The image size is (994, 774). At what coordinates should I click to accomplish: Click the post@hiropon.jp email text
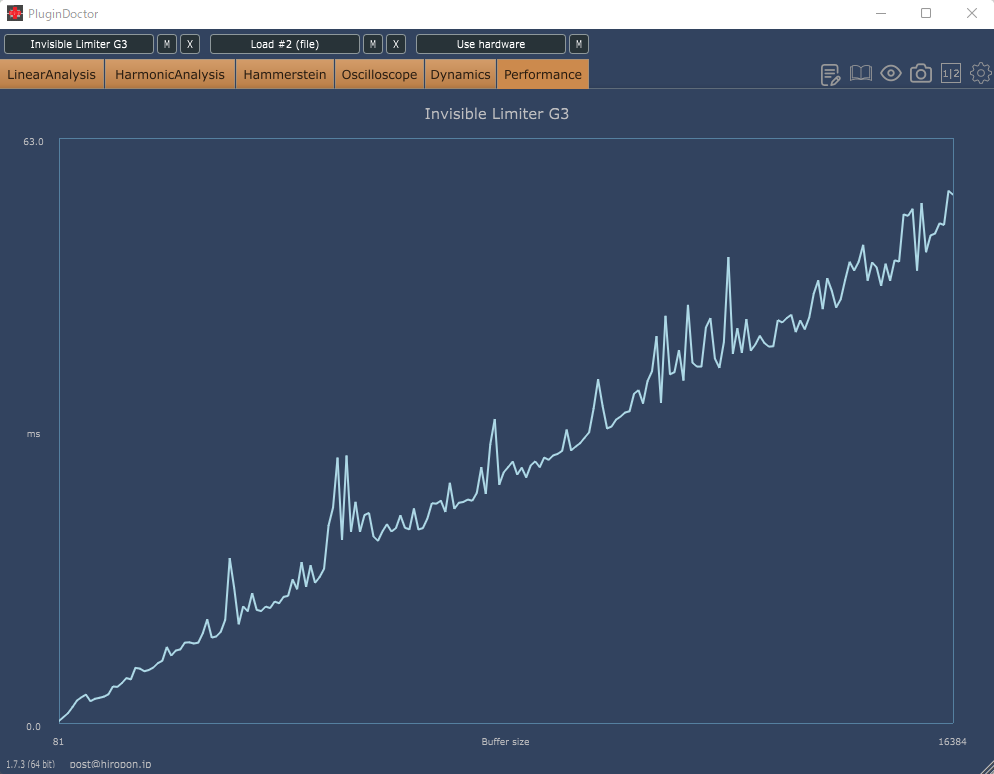(110, 764)
